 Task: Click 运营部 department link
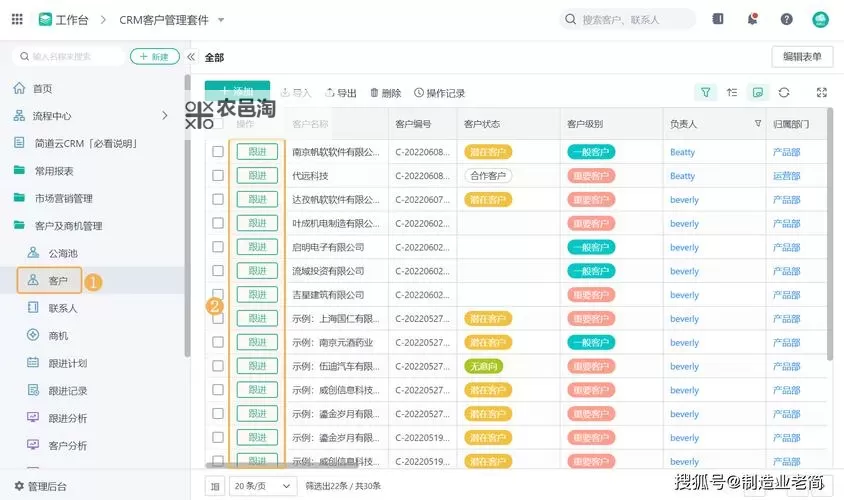pyautogui.click(x=786, y=176)
